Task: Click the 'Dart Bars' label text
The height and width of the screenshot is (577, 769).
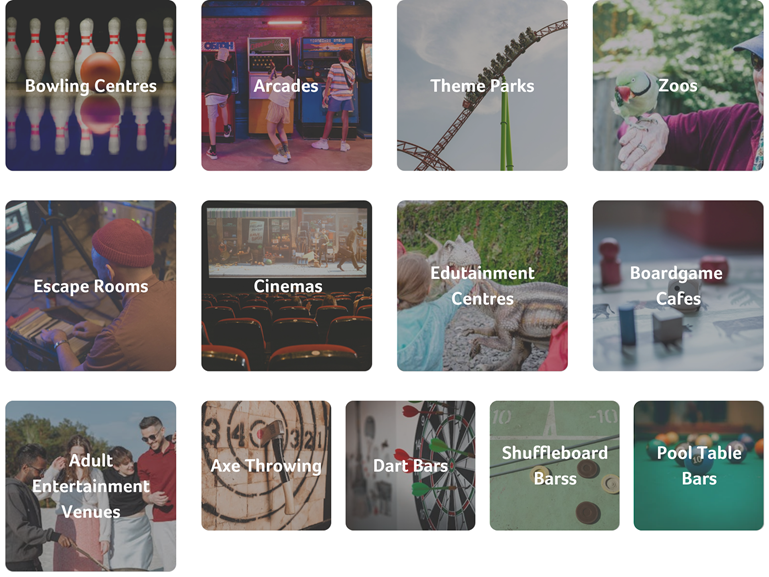Action: click(x=410, y=466)
